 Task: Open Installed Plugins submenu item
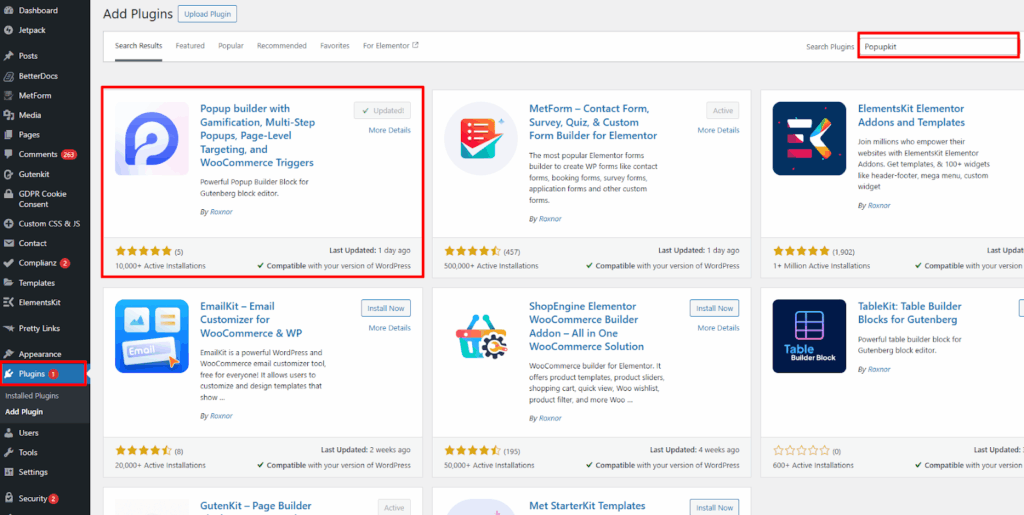click(x=32, y=396)
